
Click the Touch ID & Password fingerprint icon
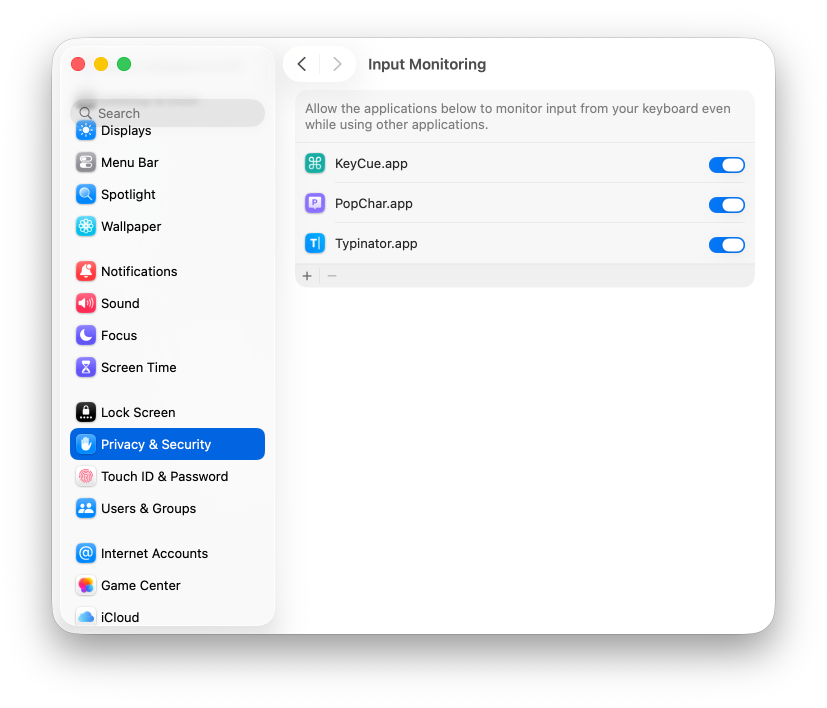click(86, 476)
